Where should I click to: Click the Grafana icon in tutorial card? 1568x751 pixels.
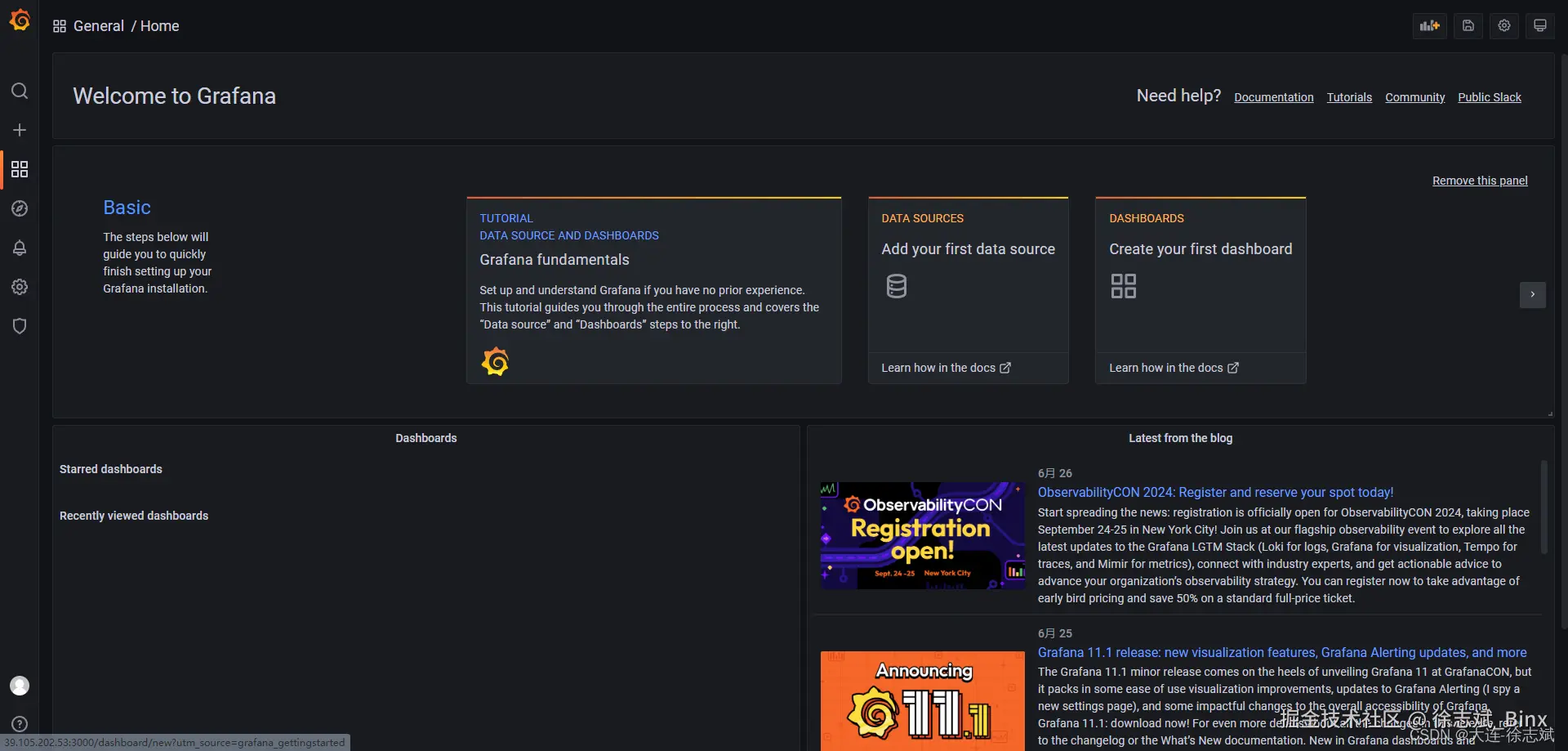pos(495,361)
